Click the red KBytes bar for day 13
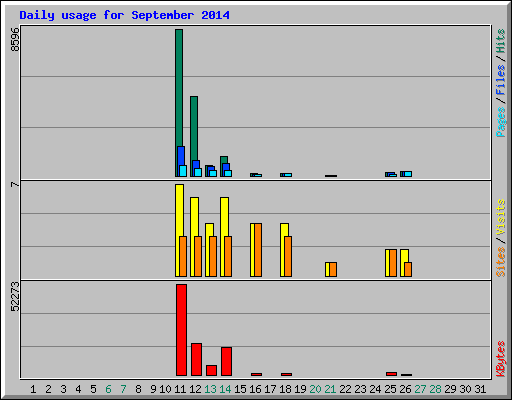 [211, 370]
